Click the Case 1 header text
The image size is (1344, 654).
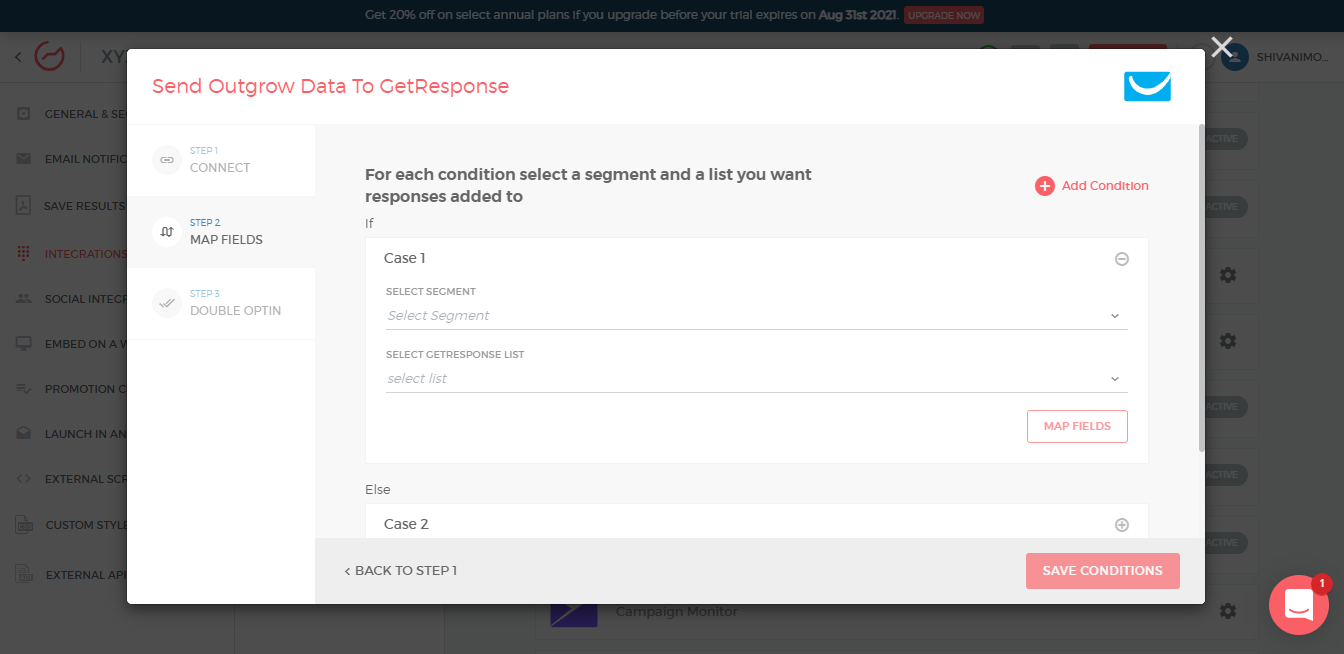coord(405,259)
